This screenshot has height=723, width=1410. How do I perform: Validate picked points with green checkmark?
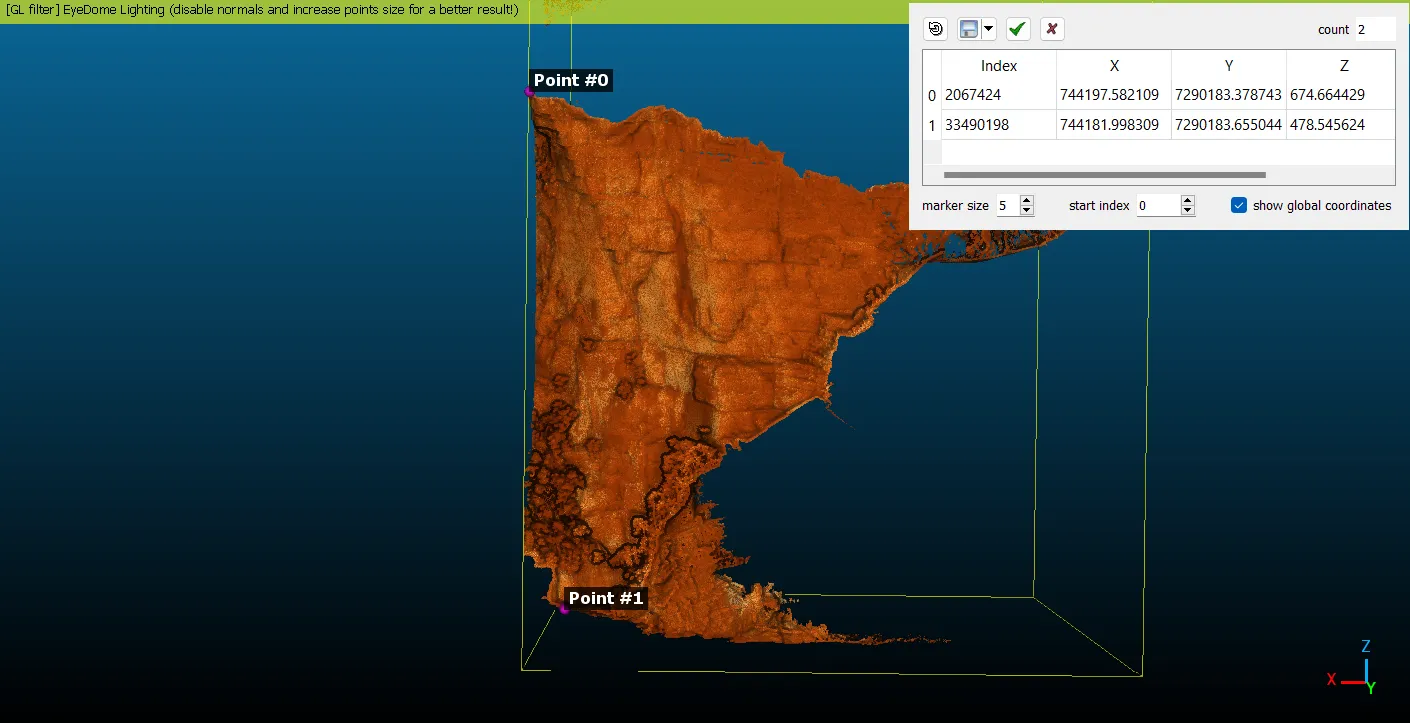1018,29
